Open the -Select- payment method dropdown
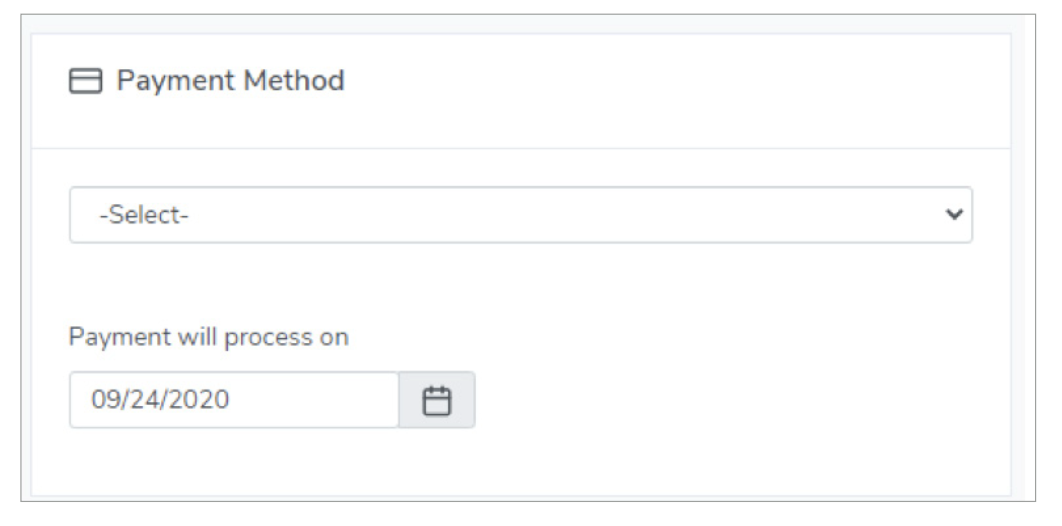 520,214
